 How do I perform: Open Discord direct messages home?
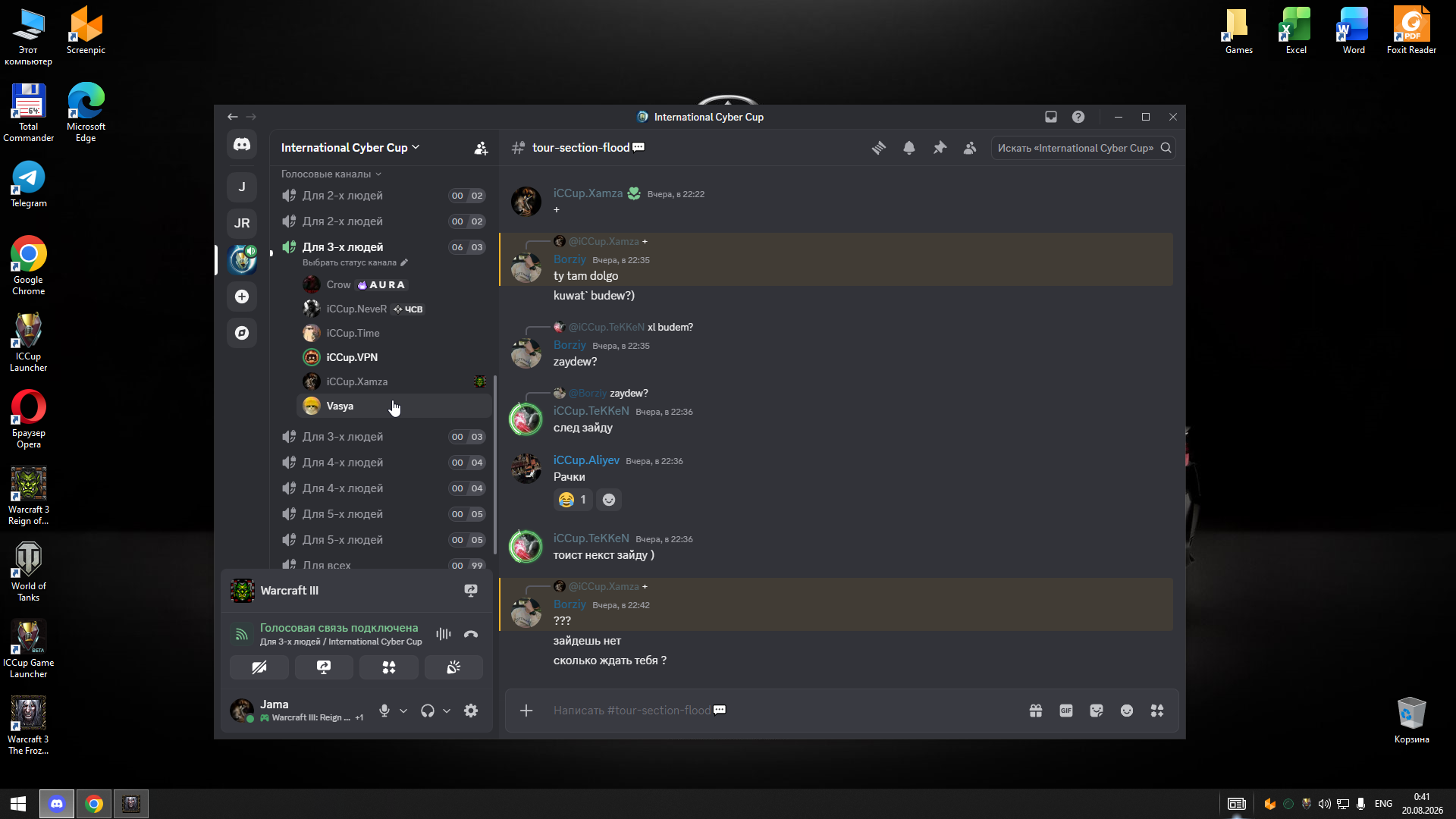coord(242,144)
